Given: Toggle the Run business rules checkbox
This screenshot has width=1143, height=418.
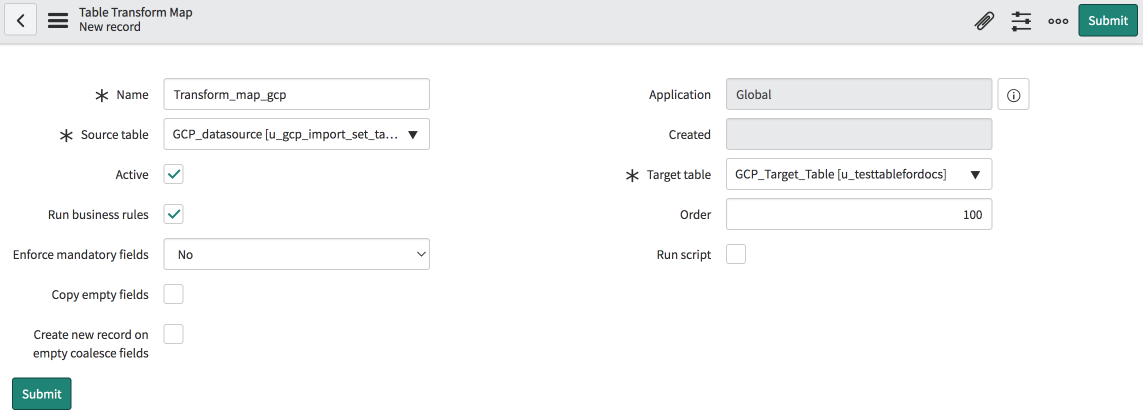Looking at the screenshot, I should (174, 214).
